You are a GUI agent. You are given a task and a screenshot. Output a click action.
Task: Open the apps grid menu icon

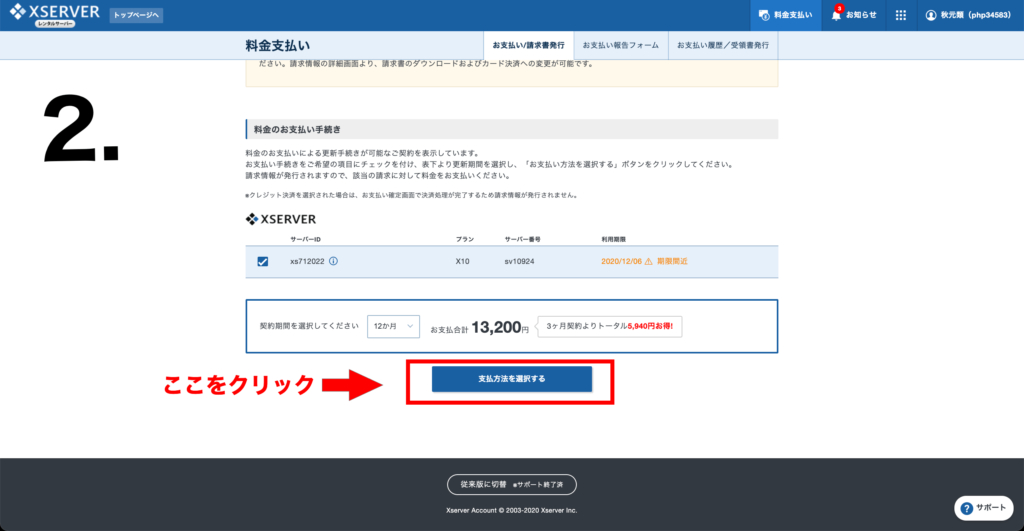coord(901,15)
